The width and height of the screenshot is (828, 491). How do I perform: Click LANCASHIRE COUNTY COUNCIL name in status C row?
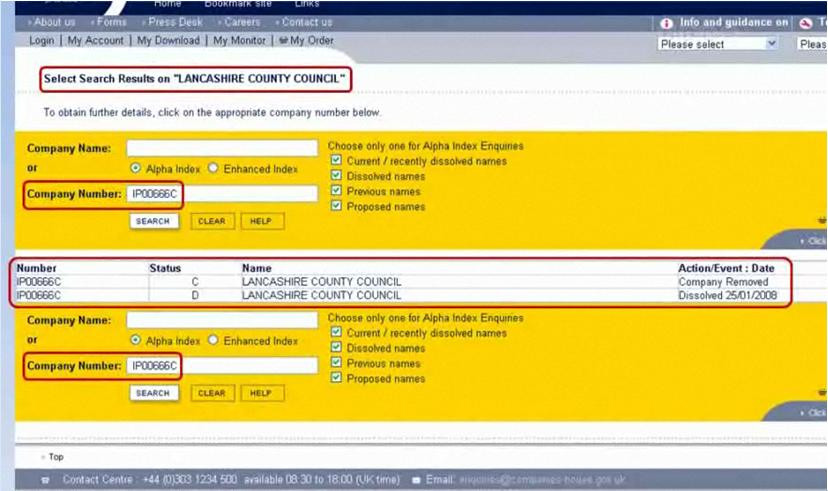pyautogui.click(x=322, y=282)
